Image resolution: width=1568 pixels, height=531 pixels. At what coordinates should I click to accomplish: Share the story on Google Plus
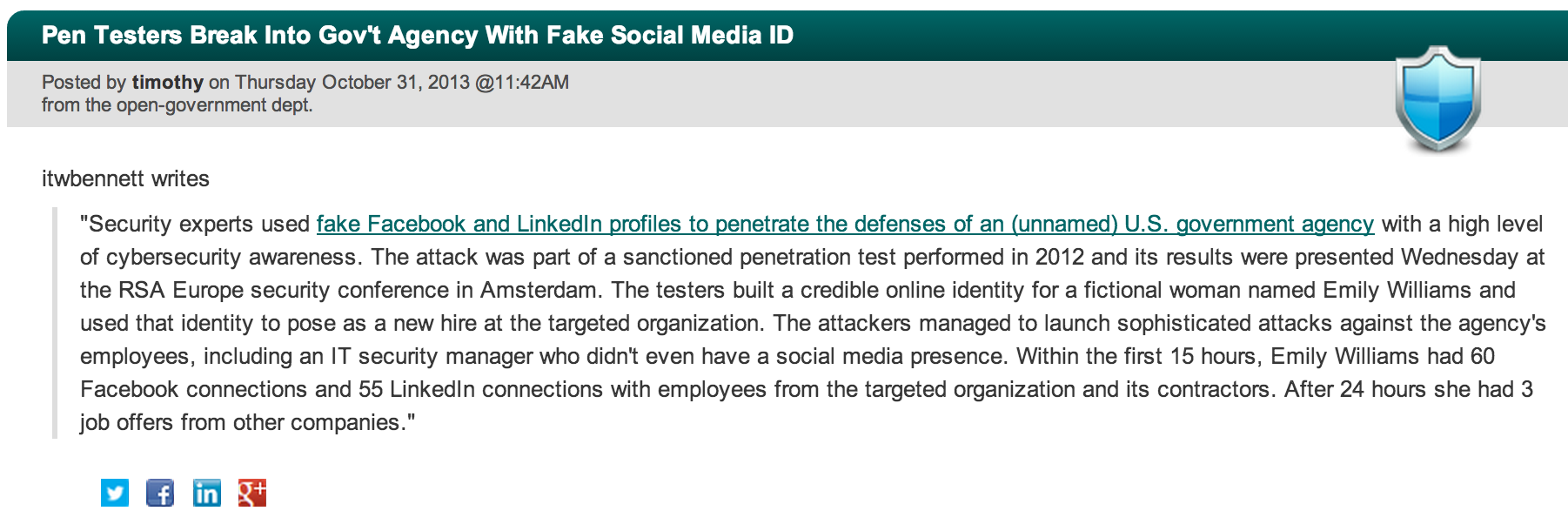click(251, 493)
